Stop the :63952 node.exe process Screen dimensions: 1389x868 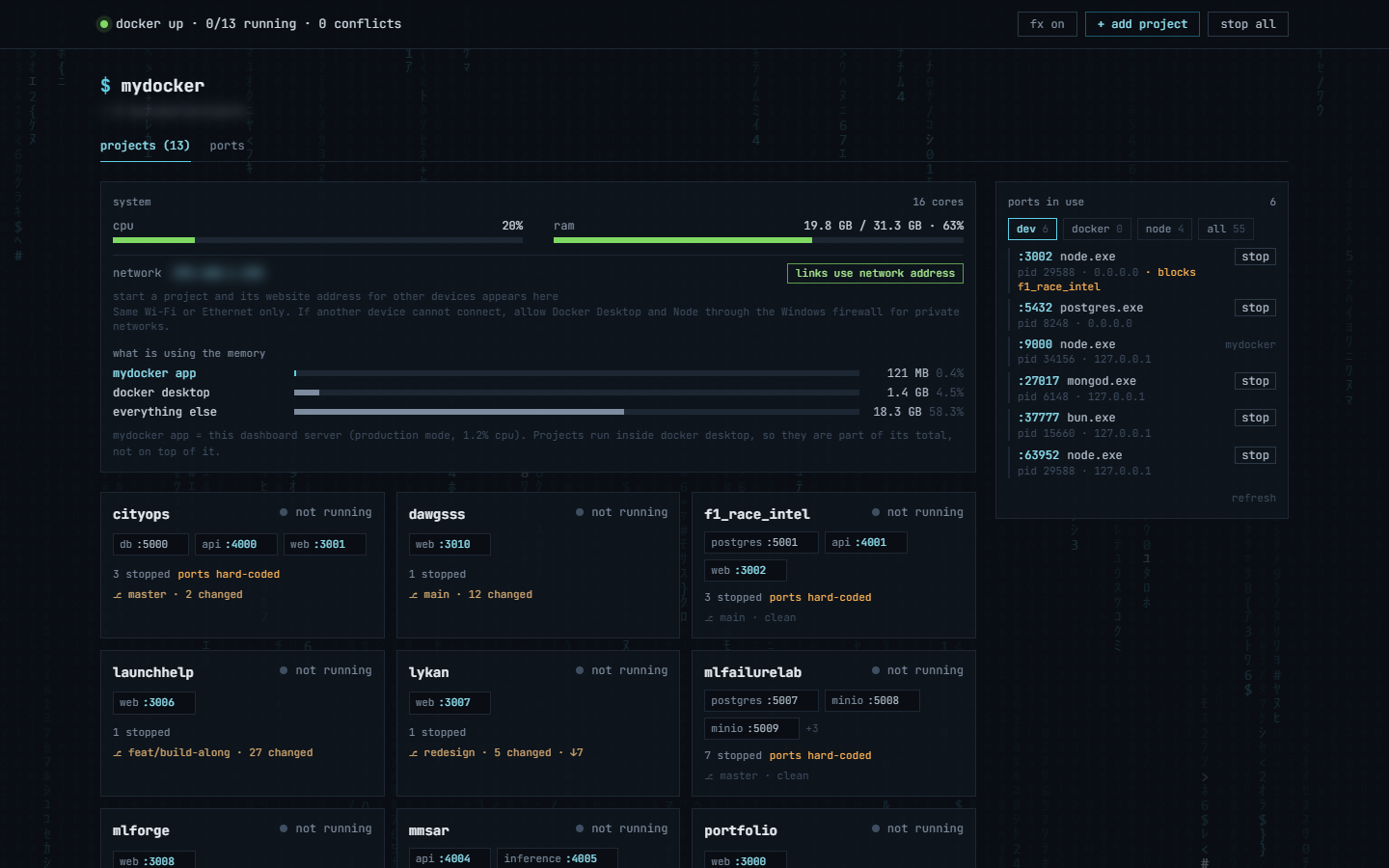tap(1255, 455)
